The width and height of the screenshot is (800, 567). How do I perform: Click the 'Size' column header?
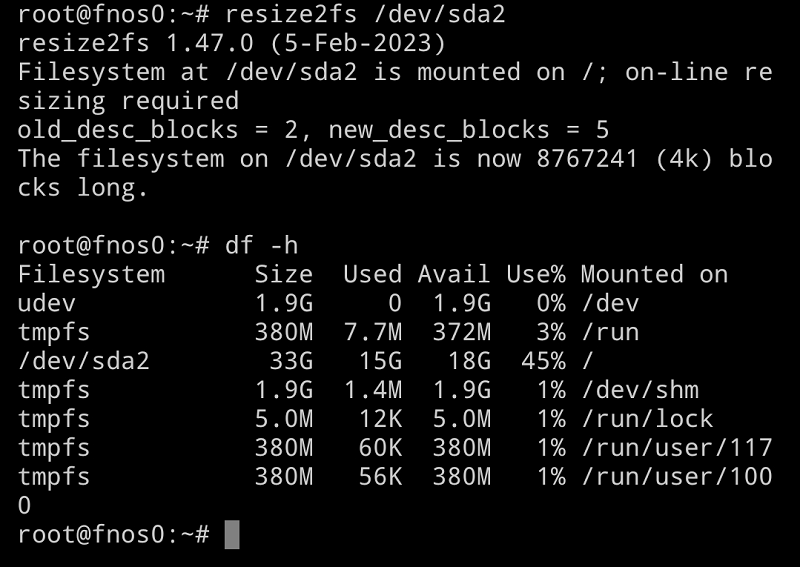click(x=283, y=275)
